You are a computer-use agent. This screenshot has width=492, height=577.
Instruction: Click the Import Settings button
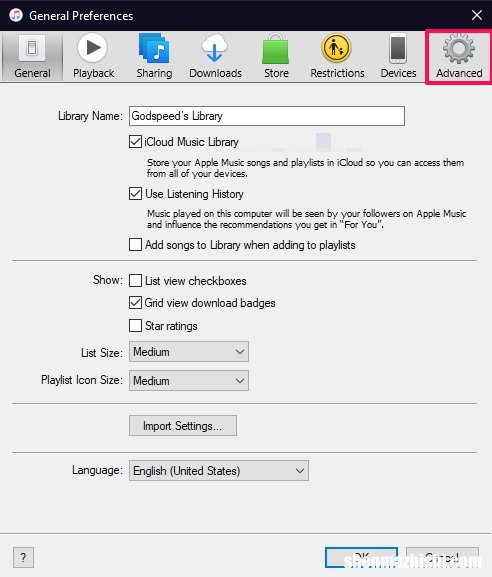183,426
